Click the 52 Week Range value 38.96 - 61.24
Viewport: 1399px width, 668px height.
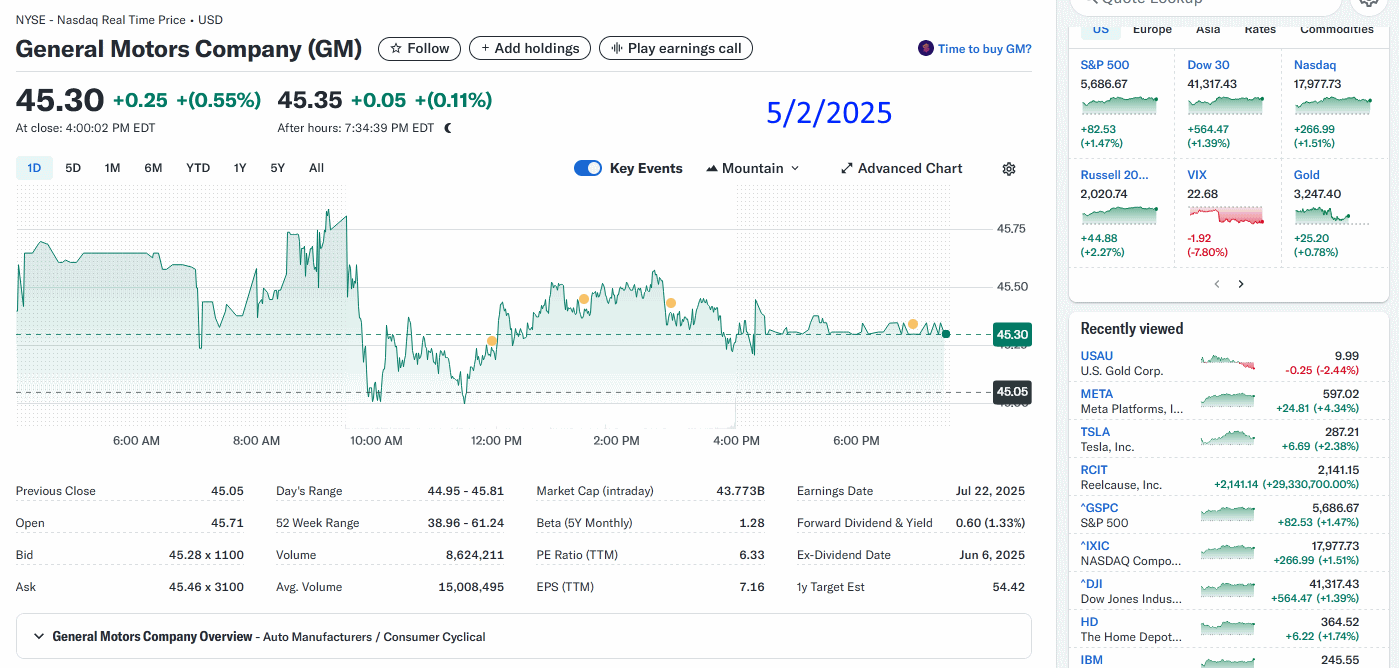[465, 523]
